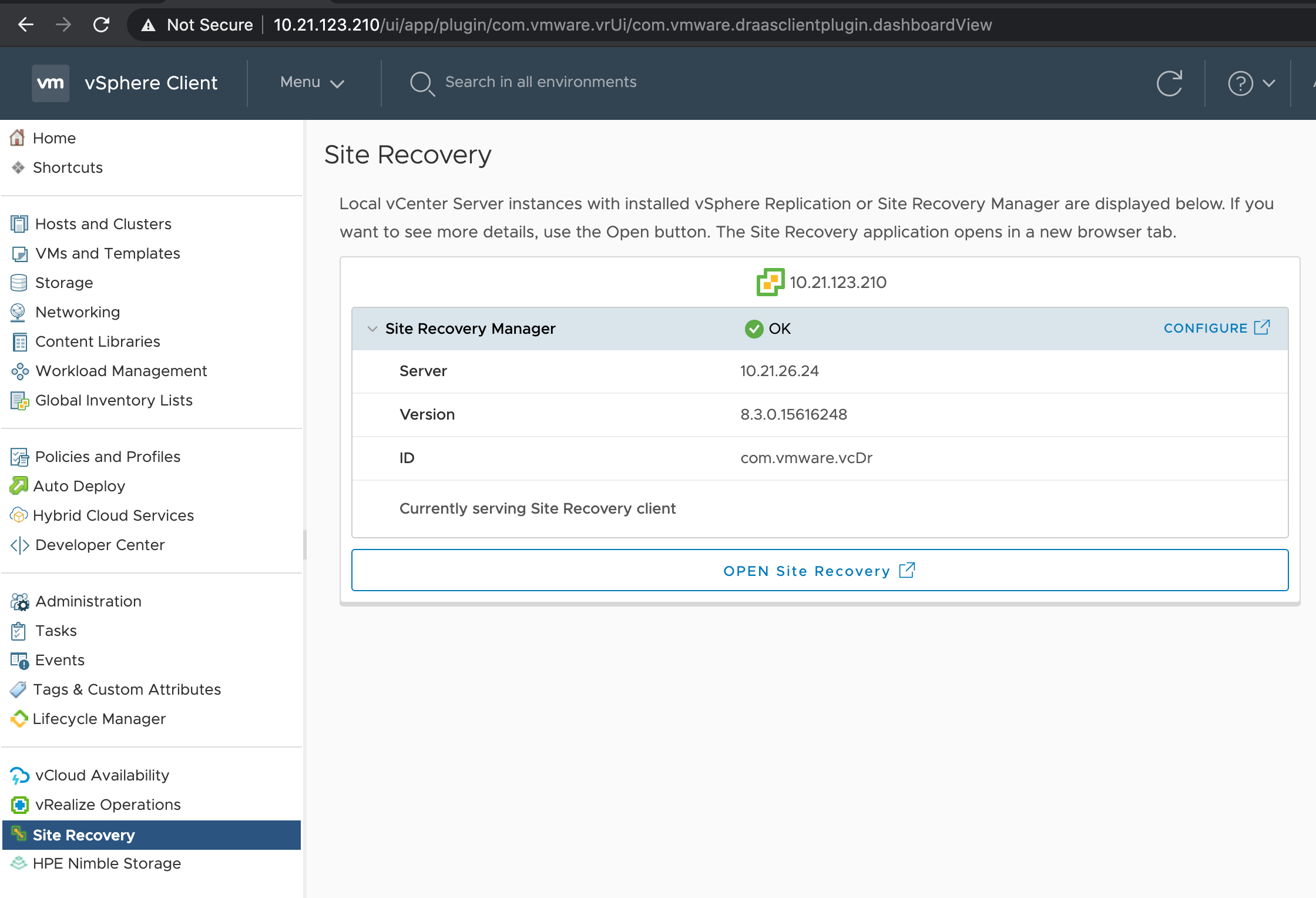The width and height of the screenshot is (1316, 898).
Task: Click the Shortcuts diamond icon
Action: point(18,167)
